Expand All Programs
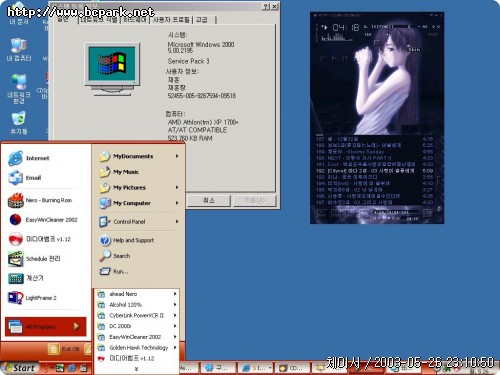Viewport: 500px width, 375px height. (45, 327)
